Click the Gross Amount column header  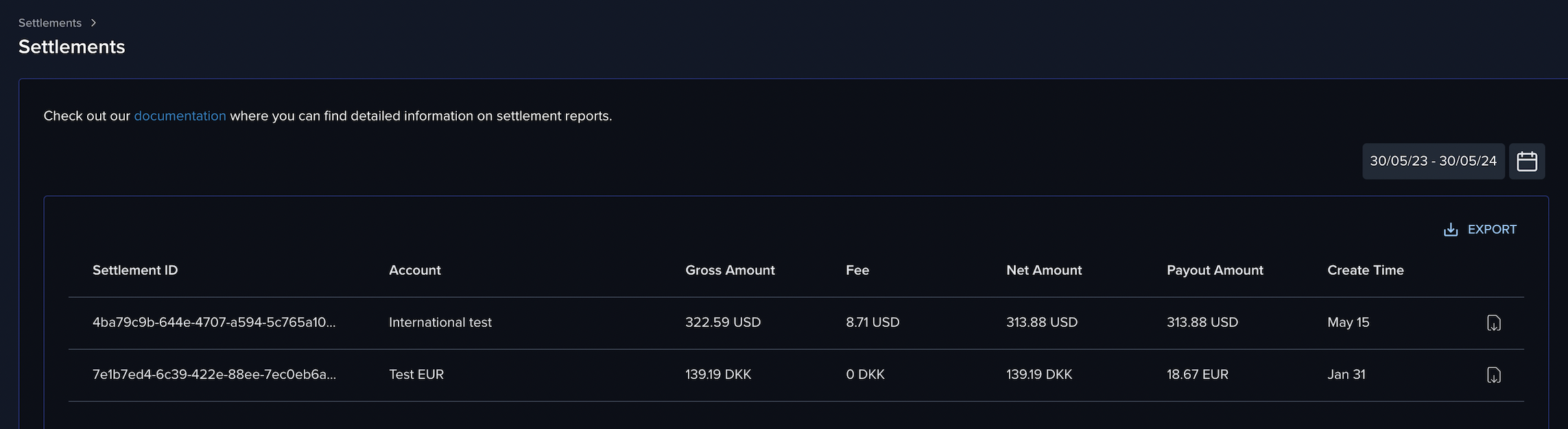pyautogui.click(x=730, y=270)
